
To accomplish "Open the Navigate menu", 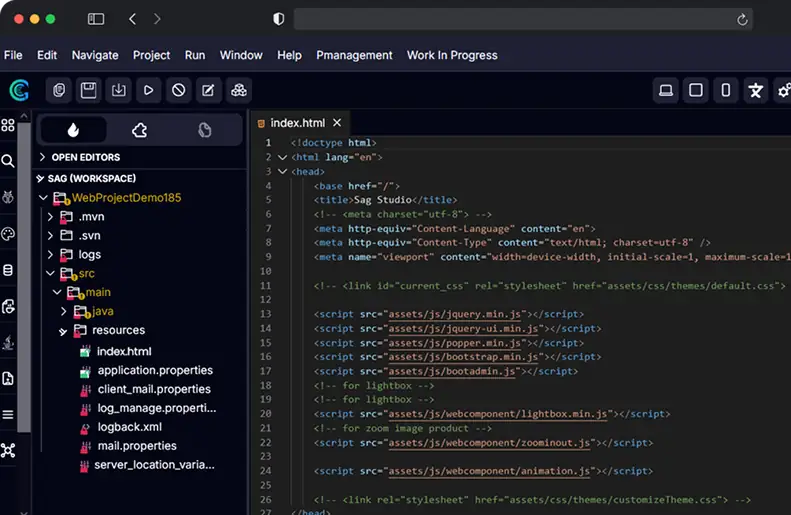I will [95, 55].
